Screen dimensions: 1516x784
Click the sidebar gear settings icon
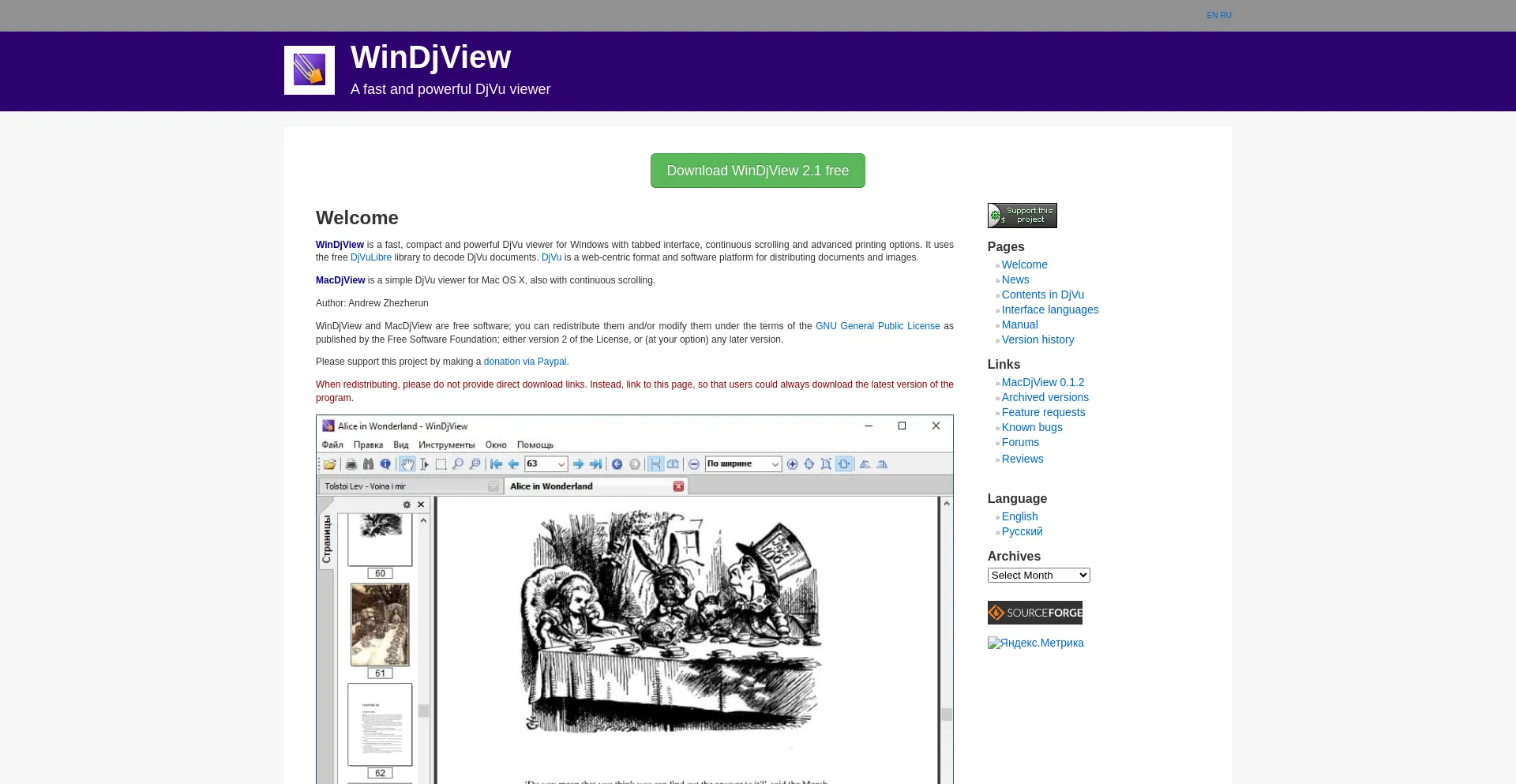point(407,505)
